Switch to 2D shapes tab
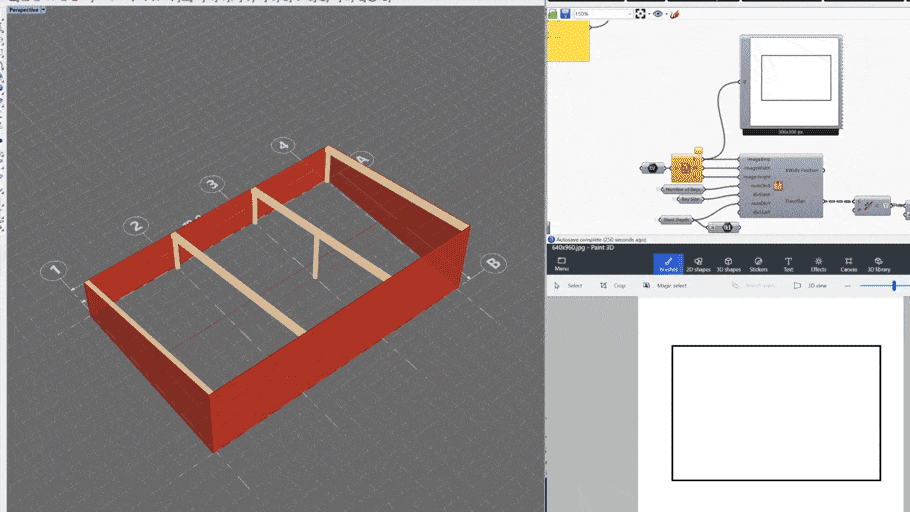The width and height of the screenshot is (910, 512). pyautogui.click(x=698, y=264)
